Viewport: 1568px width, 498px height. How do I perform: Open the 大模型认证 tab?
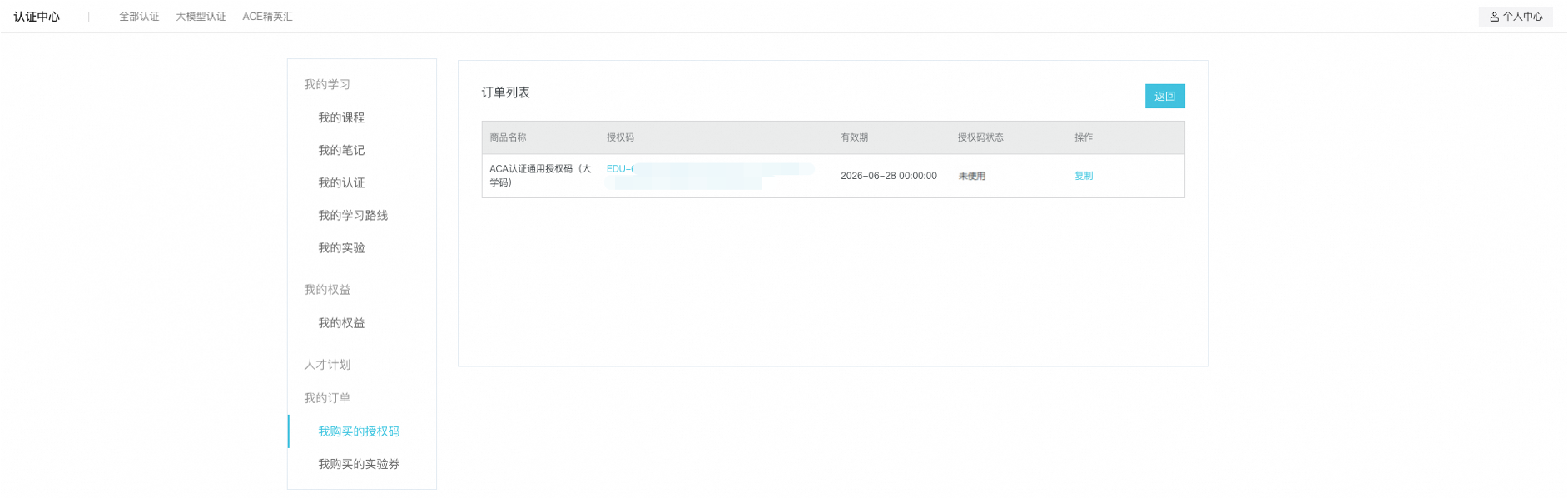201,17
